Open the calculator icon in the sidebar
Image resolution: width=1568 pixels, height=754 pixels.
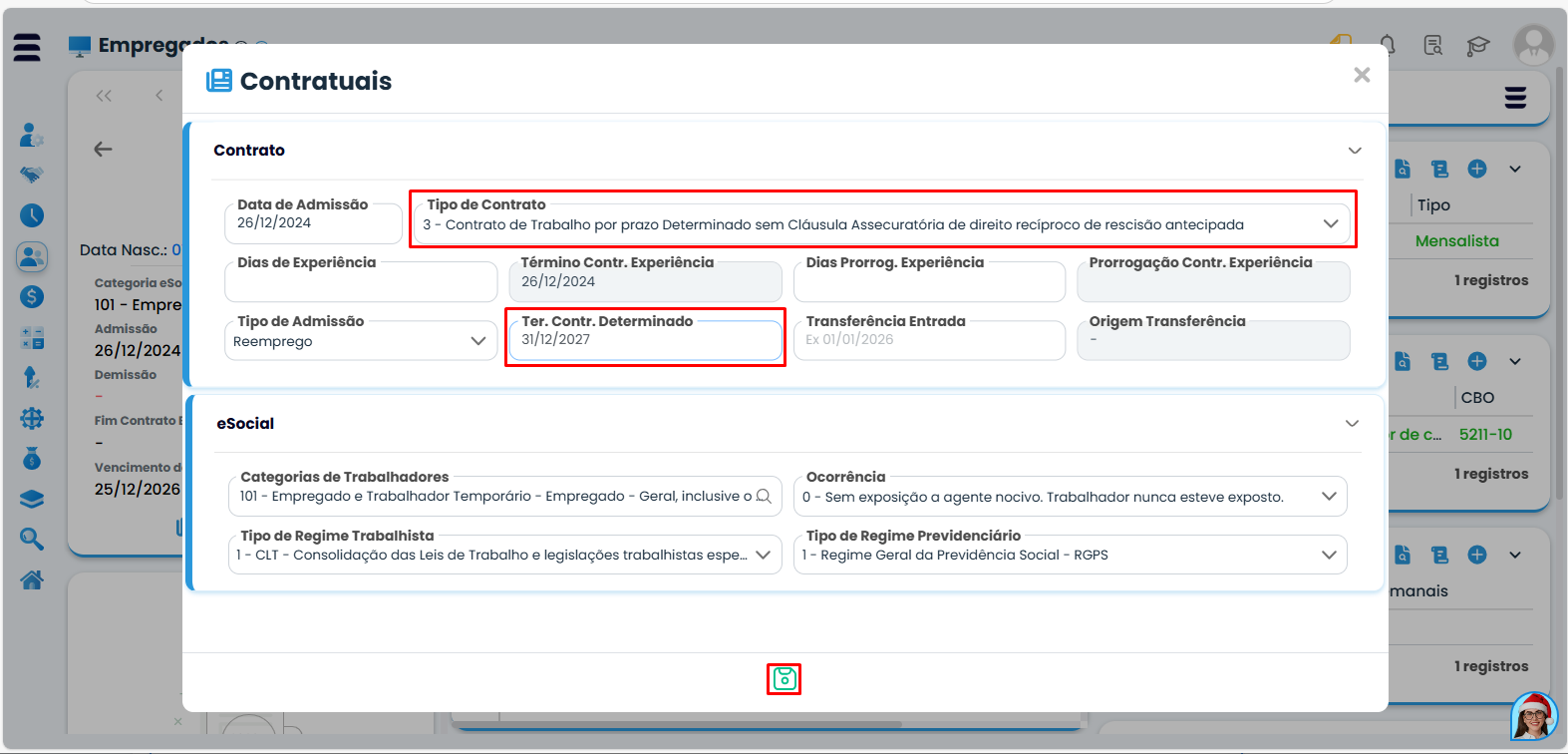32,338
